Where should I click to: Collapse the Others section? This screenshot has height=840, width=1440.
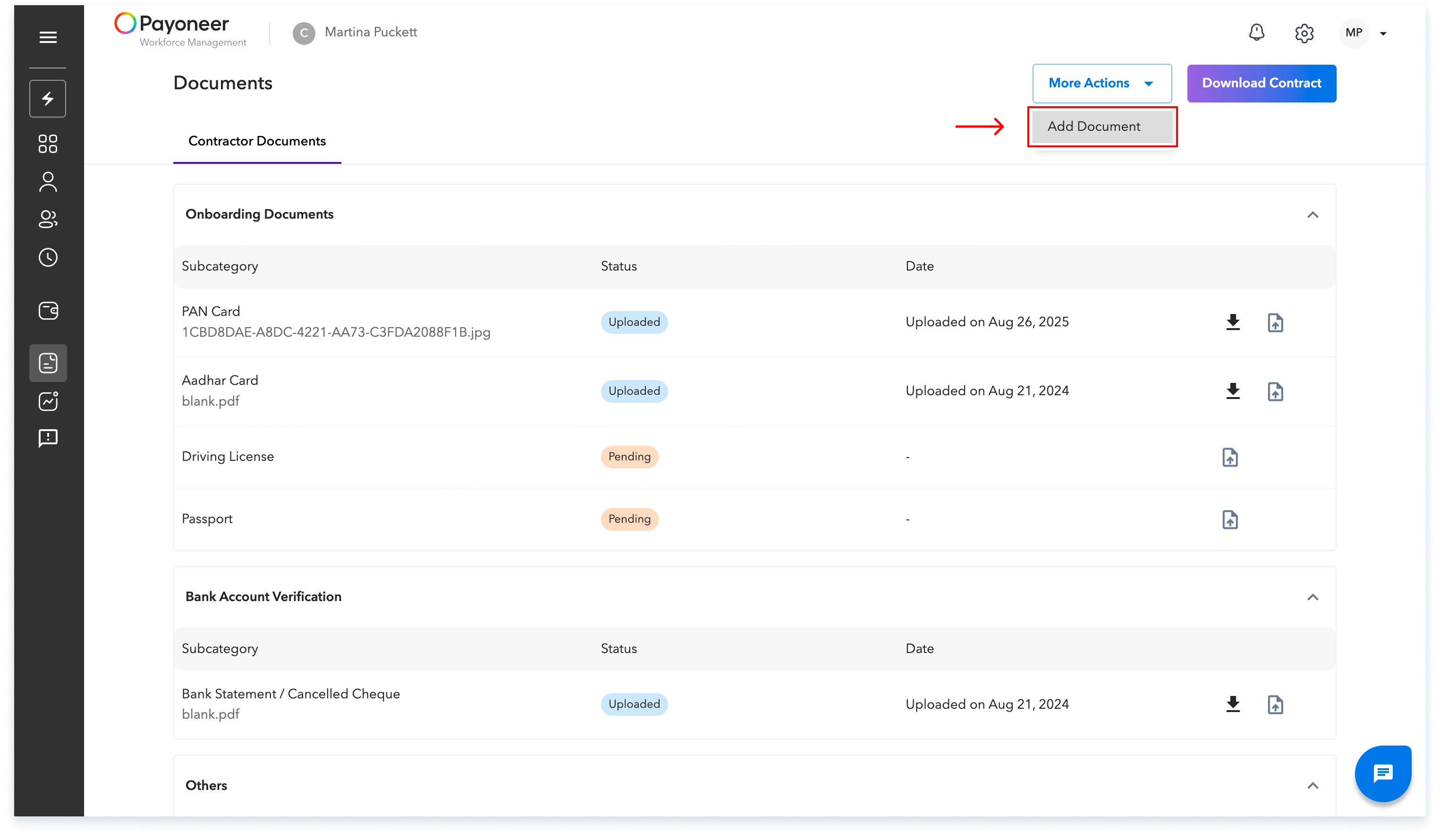click(x=1313, y=786)
